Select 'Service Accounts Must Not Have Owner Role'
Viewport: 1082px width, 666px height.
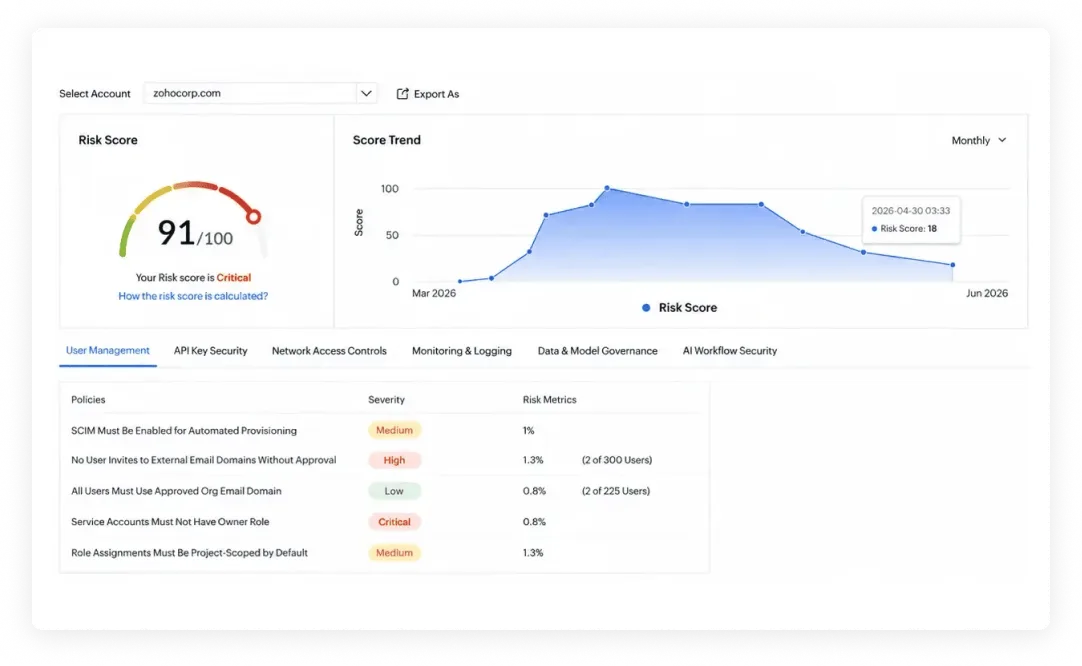pos(170,522)
